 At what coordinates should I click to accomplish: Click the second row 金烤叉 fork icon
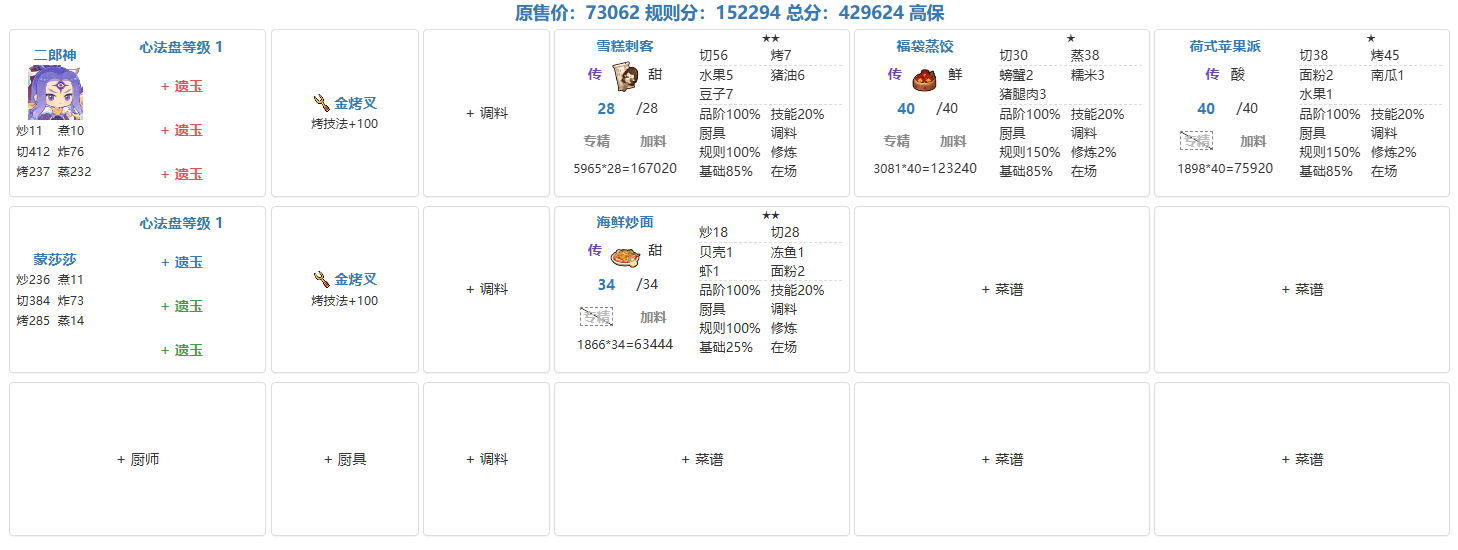click(321, 279)
